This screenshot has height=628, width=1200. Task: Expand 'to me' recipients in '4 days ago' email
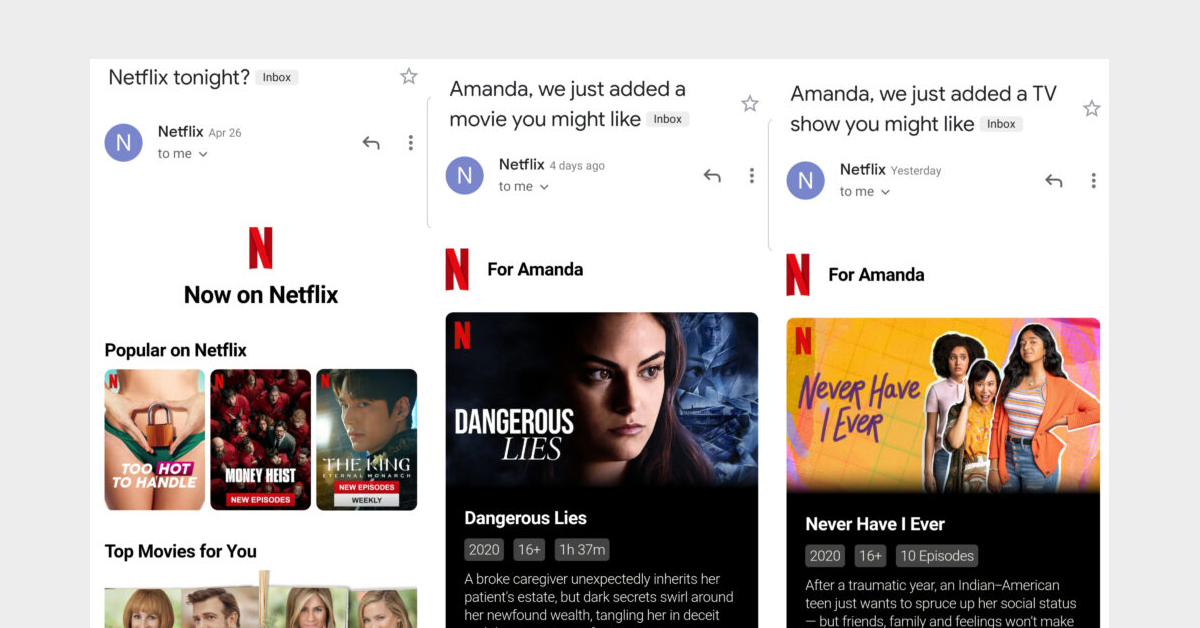click(524, 186)
